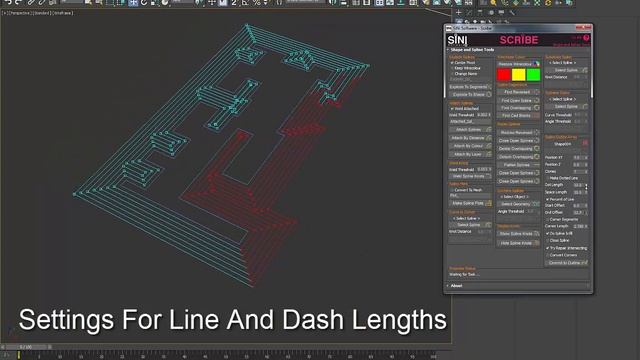Enable the Convert Corners checkbox
This screenshot has height=360, width=640.
coord(547,255)
